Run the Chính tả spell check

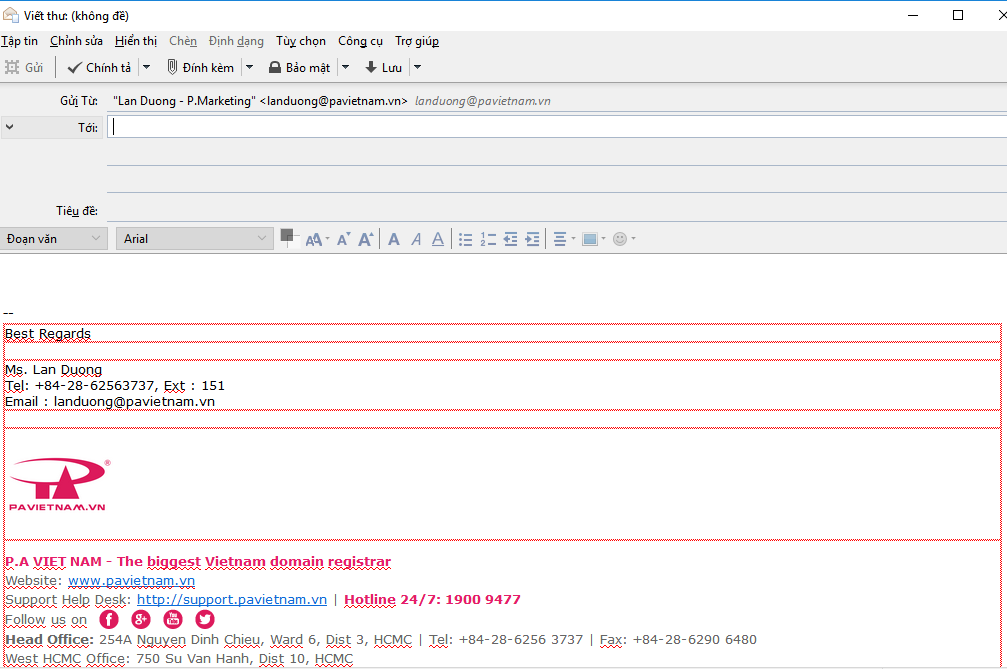(100, 67)
